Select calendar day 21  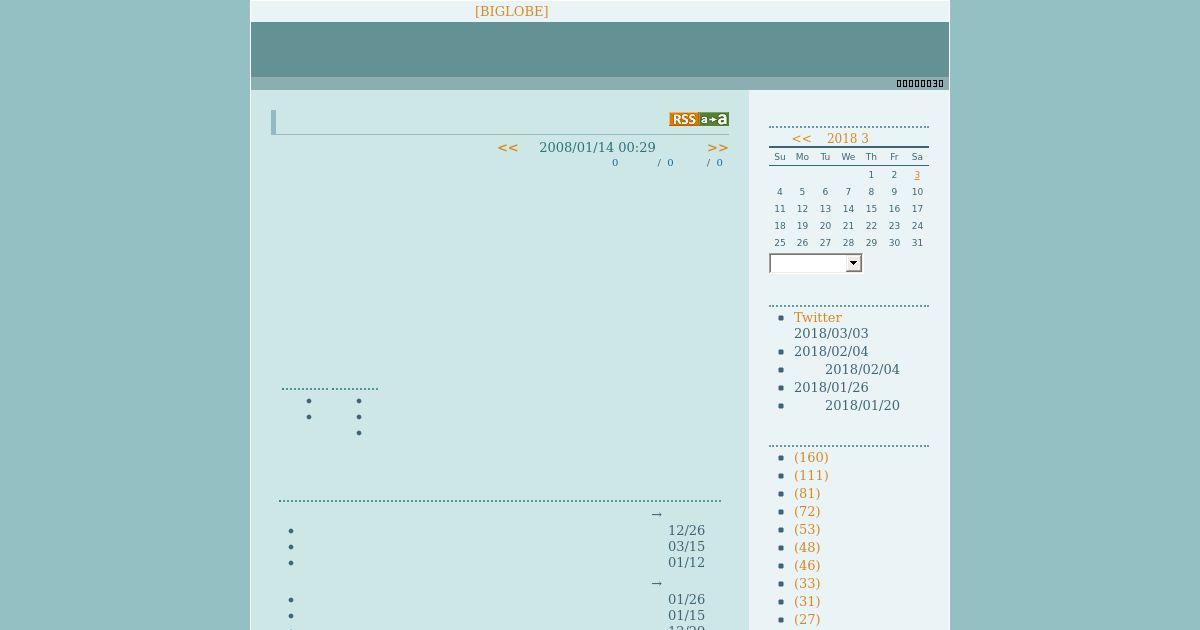coord(848,226)
